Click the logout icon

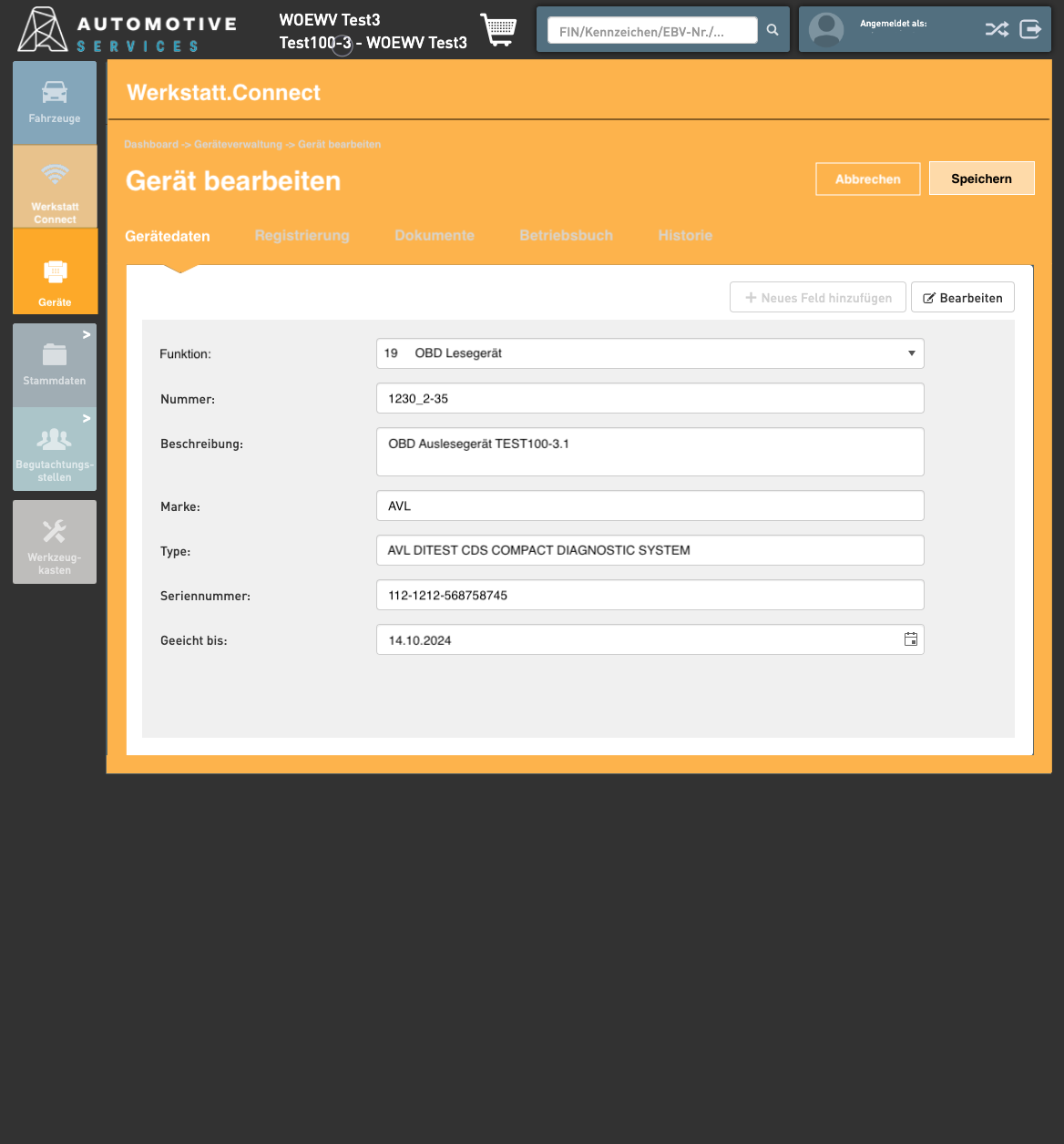pos(1030,29)
